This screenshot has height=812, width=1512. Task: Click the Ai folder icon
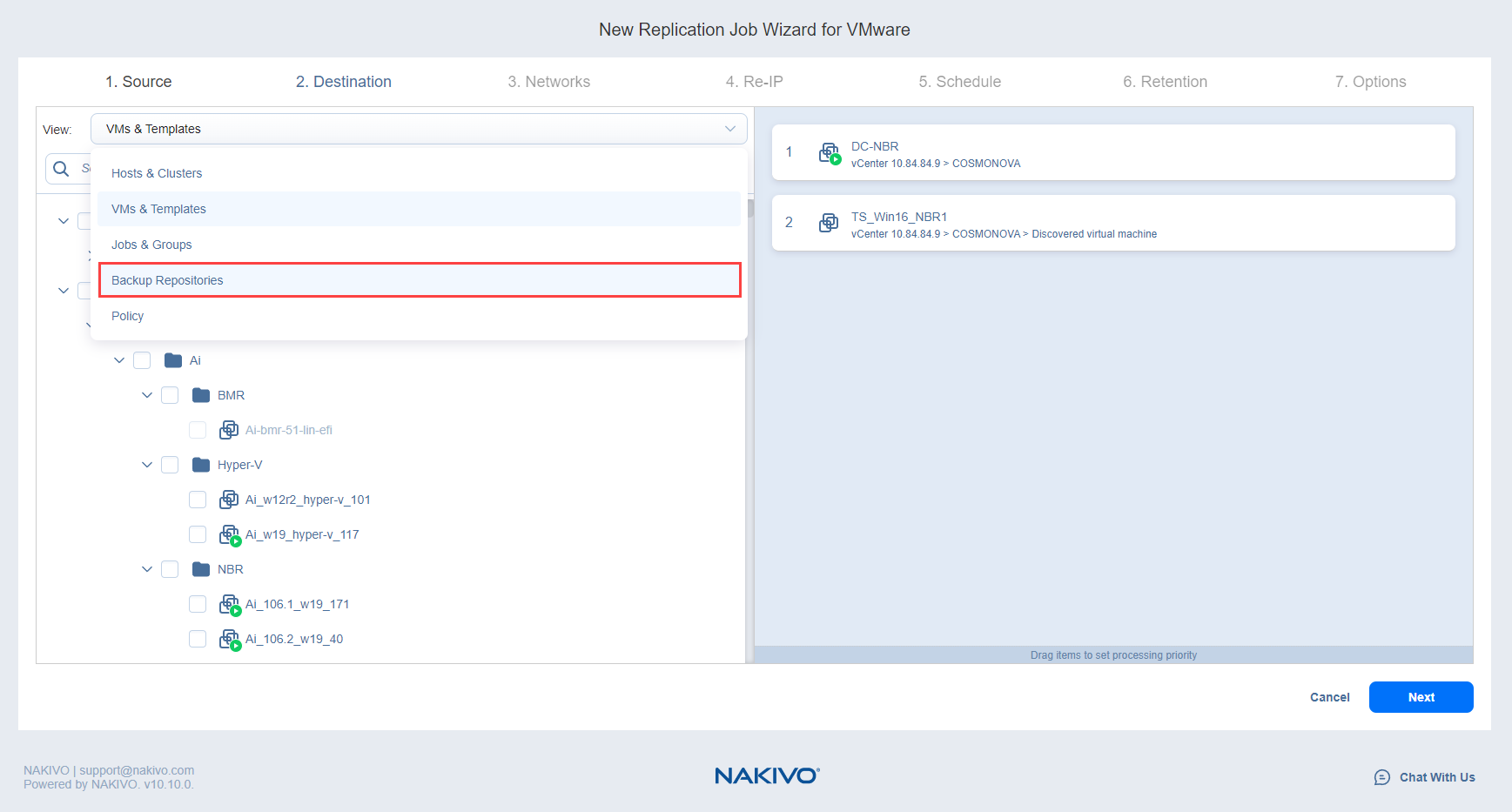pos(173,360)
